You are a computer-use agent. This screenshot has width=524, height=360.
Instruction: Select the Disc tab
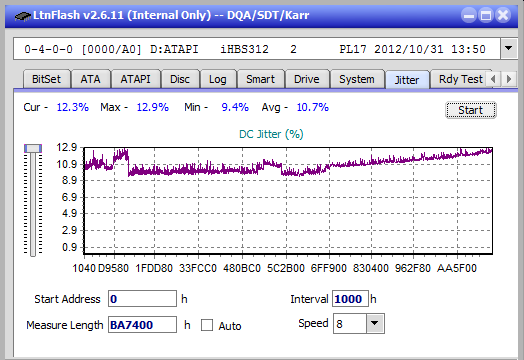pos(180,79)
